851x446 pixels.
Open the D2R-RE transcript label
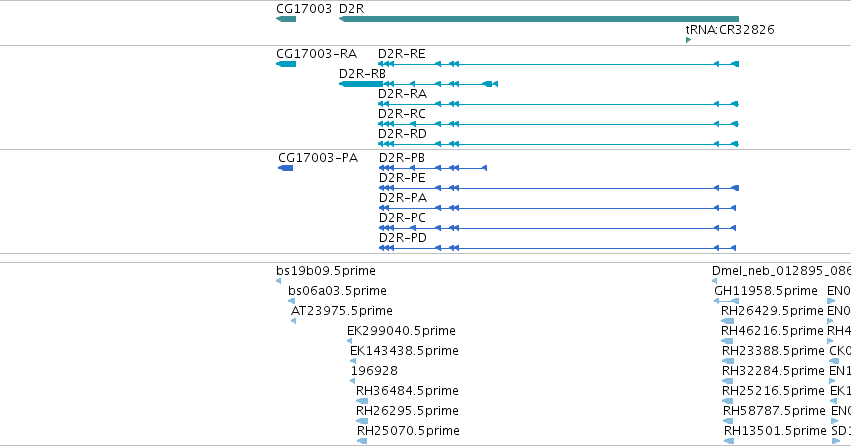pyautogui.click(x=402, y=54)
